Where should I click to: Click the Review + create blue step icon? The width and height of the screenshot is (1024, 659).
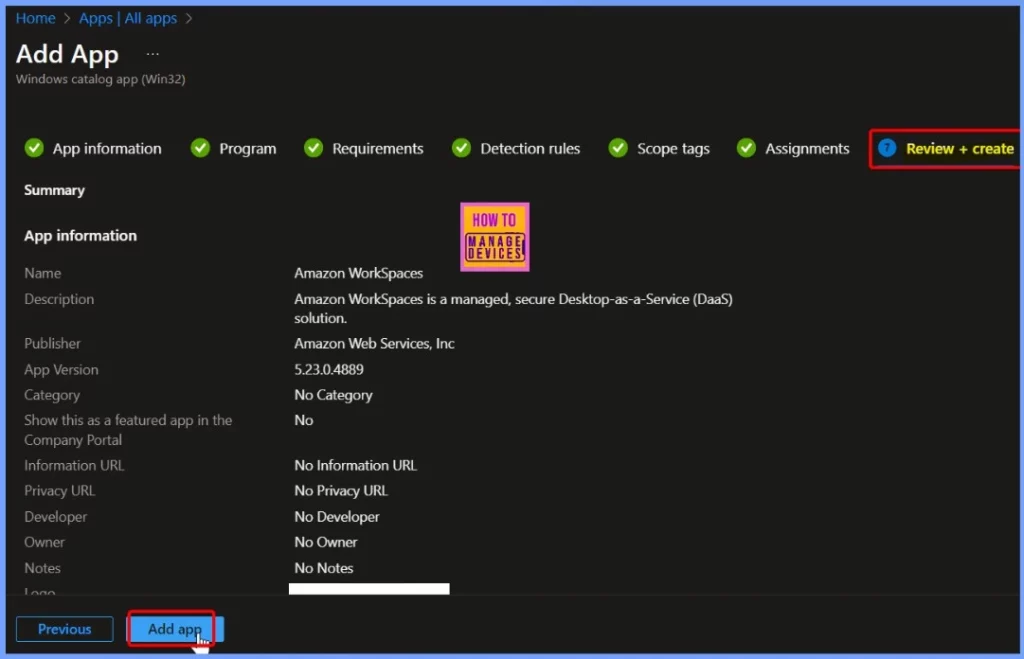(887, 148)
